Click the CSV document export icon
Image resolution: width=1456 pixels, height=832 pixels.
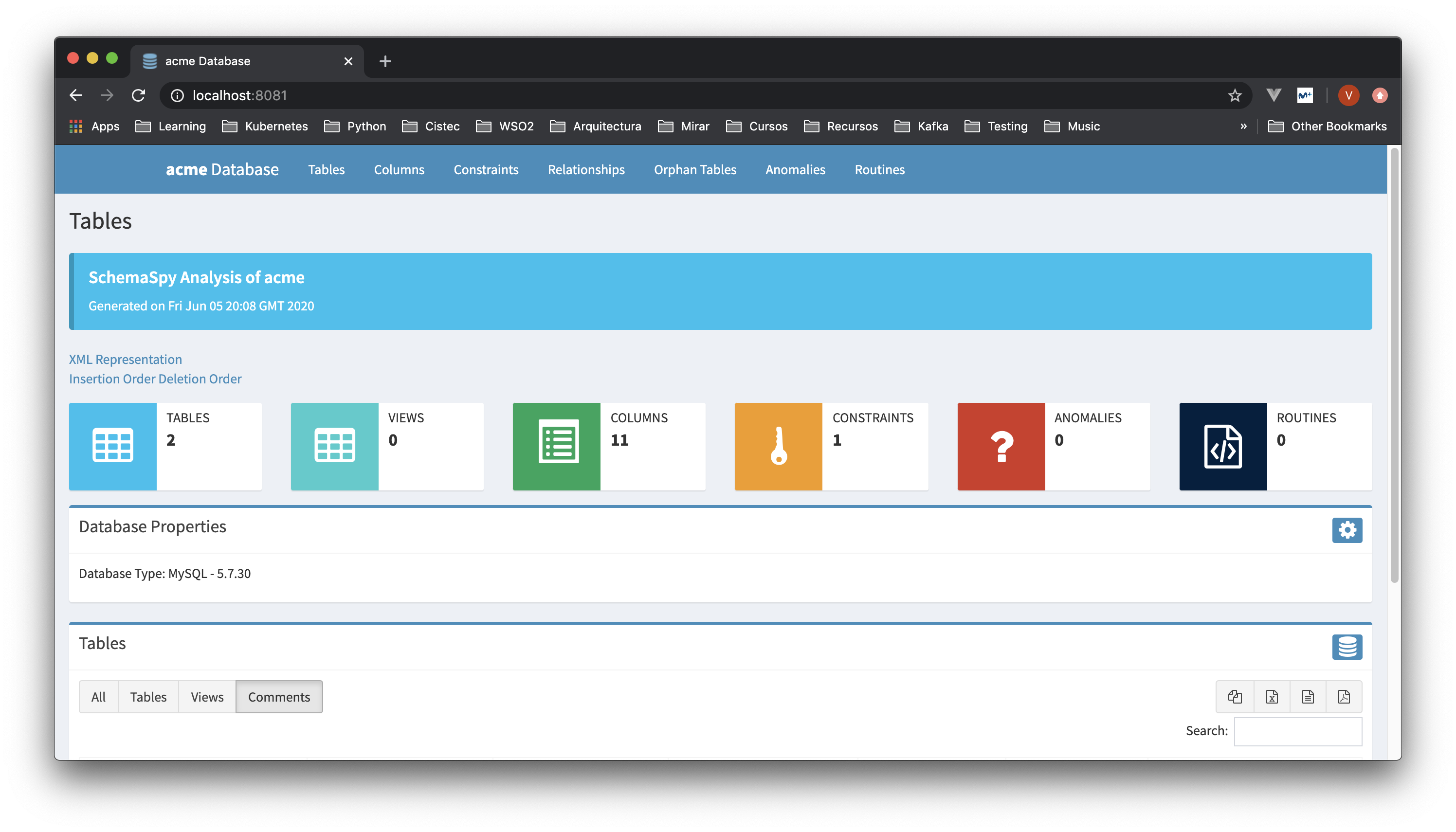[1308, 696]
